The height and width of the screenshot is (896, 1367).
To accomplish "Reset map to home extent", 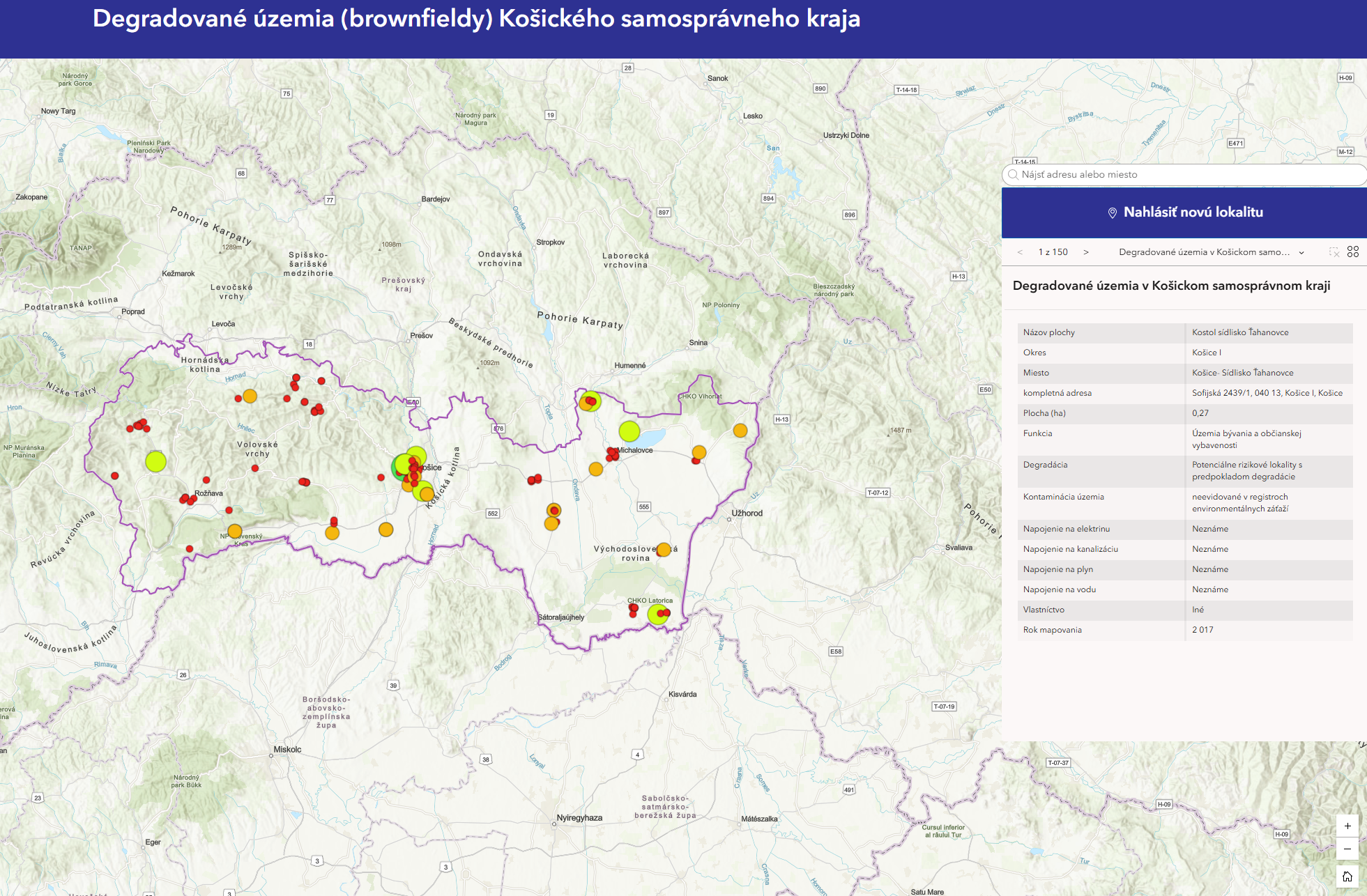I will [1347, 876].
